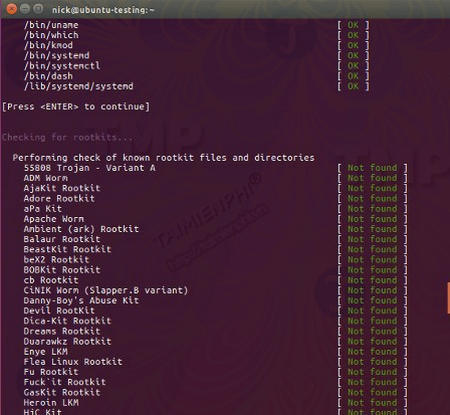
Task: Click the 'GasKit Rootkit' entry
Action: 62,392
